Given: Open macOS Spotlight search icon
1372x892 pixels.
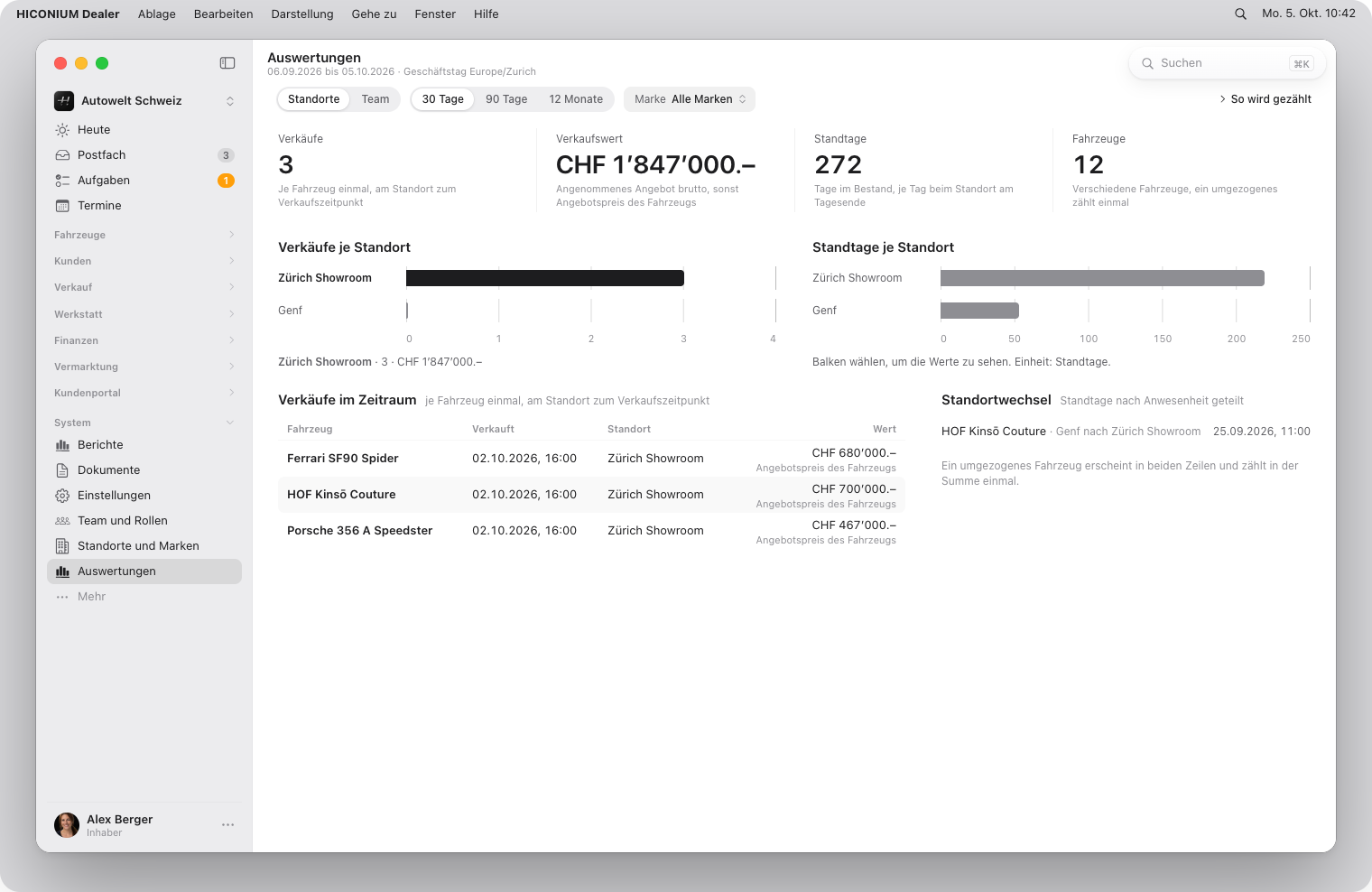Looking at the screenshot, I should click(1240, 14).
